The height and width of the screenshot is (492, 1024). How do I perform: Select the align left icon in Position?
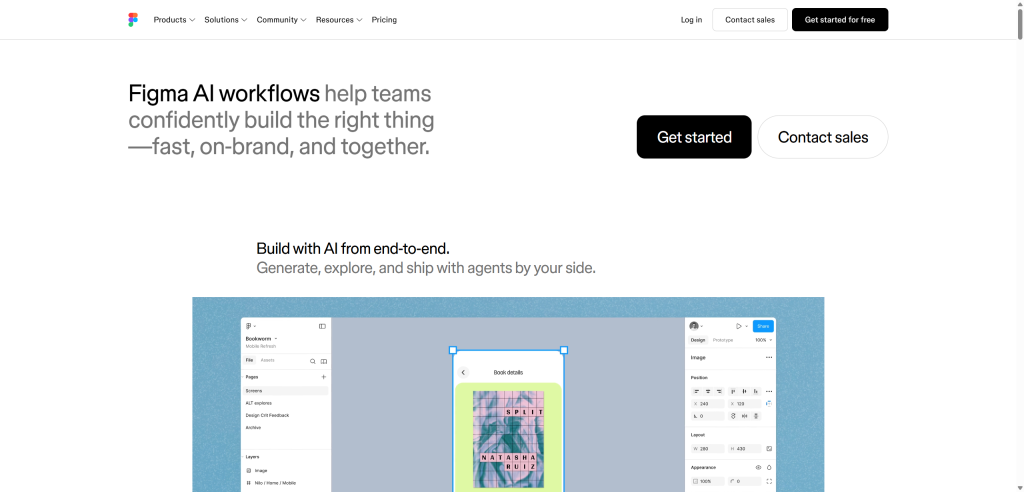(x=697, y=391)
